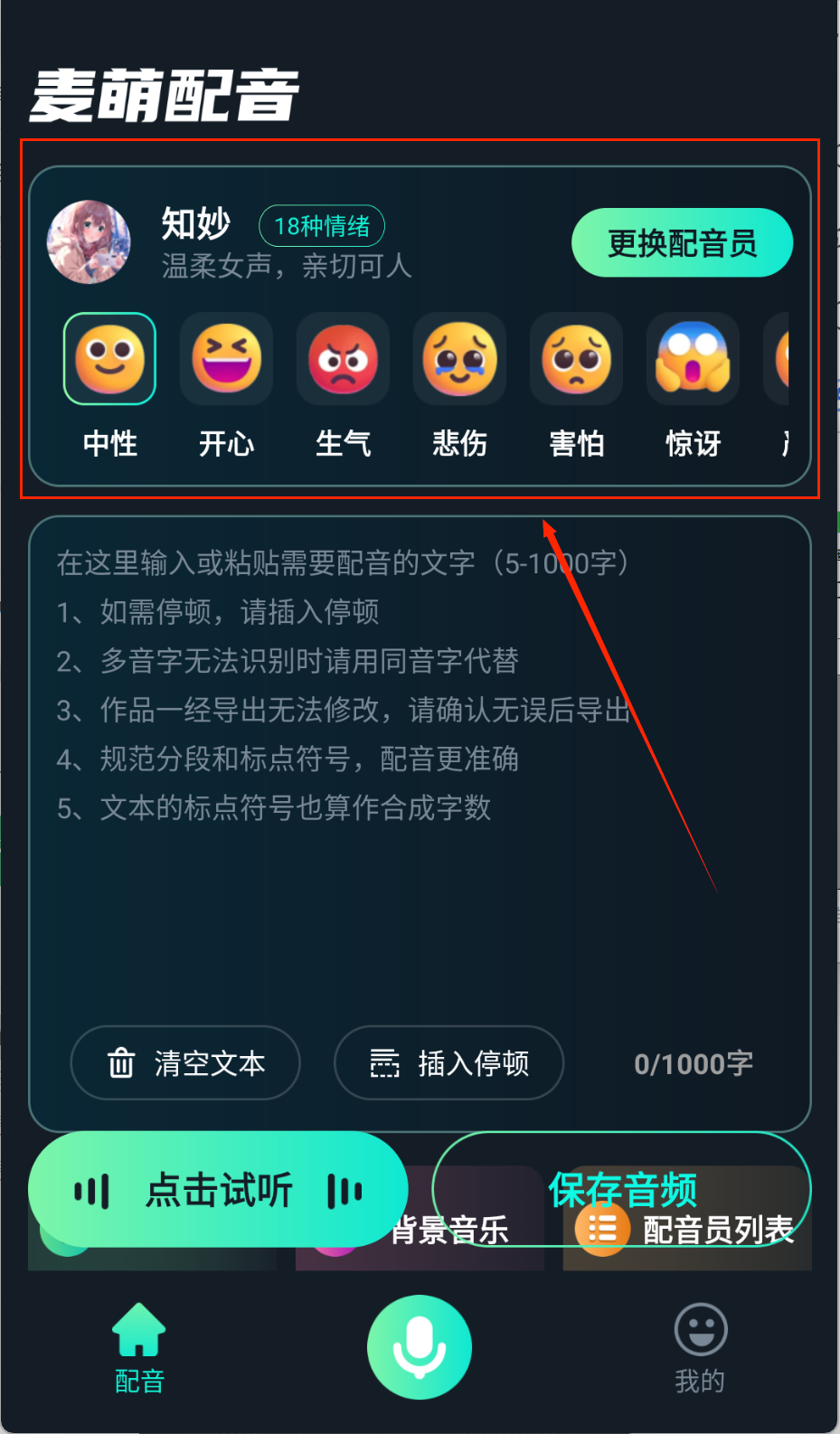This screenshot has width=840, height=1434.
Task: Click 保存音频 to save audio
Action: tap(622, 1189)
